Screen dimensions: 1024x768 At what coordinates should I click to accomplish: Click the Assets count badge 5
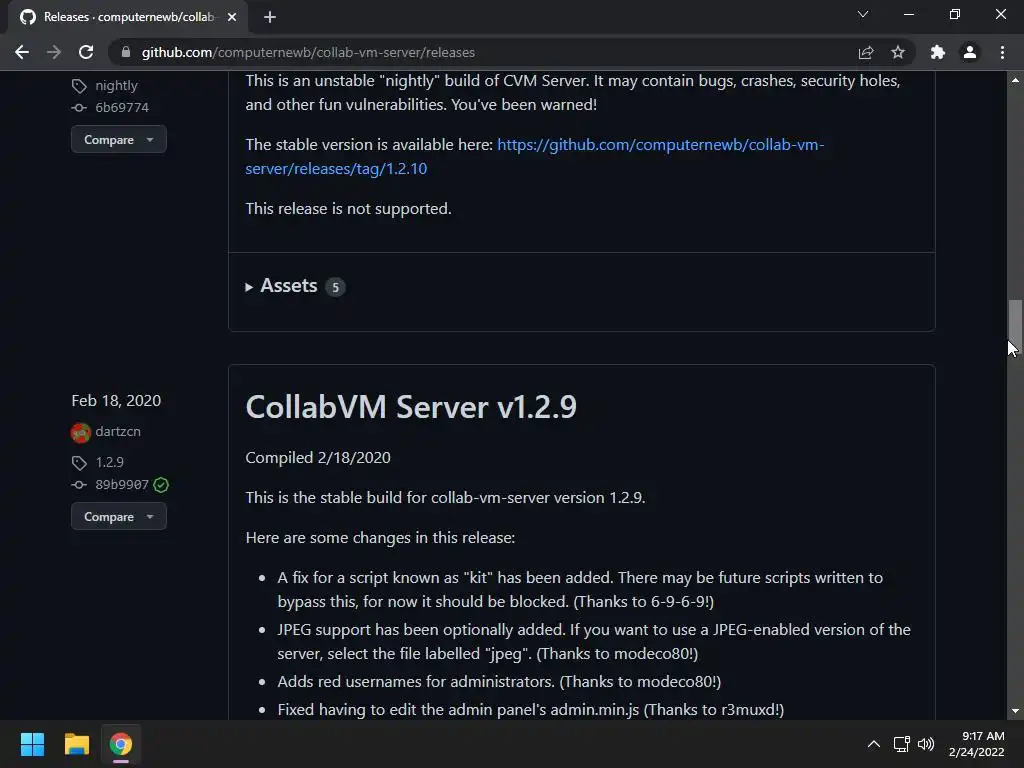(x=335, y=287)
